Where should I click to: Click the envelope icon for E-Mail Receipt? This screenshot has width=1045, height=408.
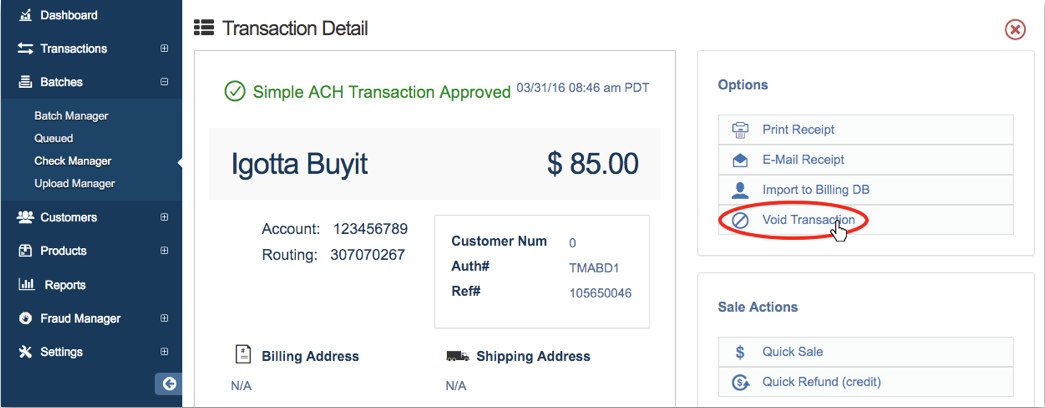pyautogui.click(x=740, y=160)
